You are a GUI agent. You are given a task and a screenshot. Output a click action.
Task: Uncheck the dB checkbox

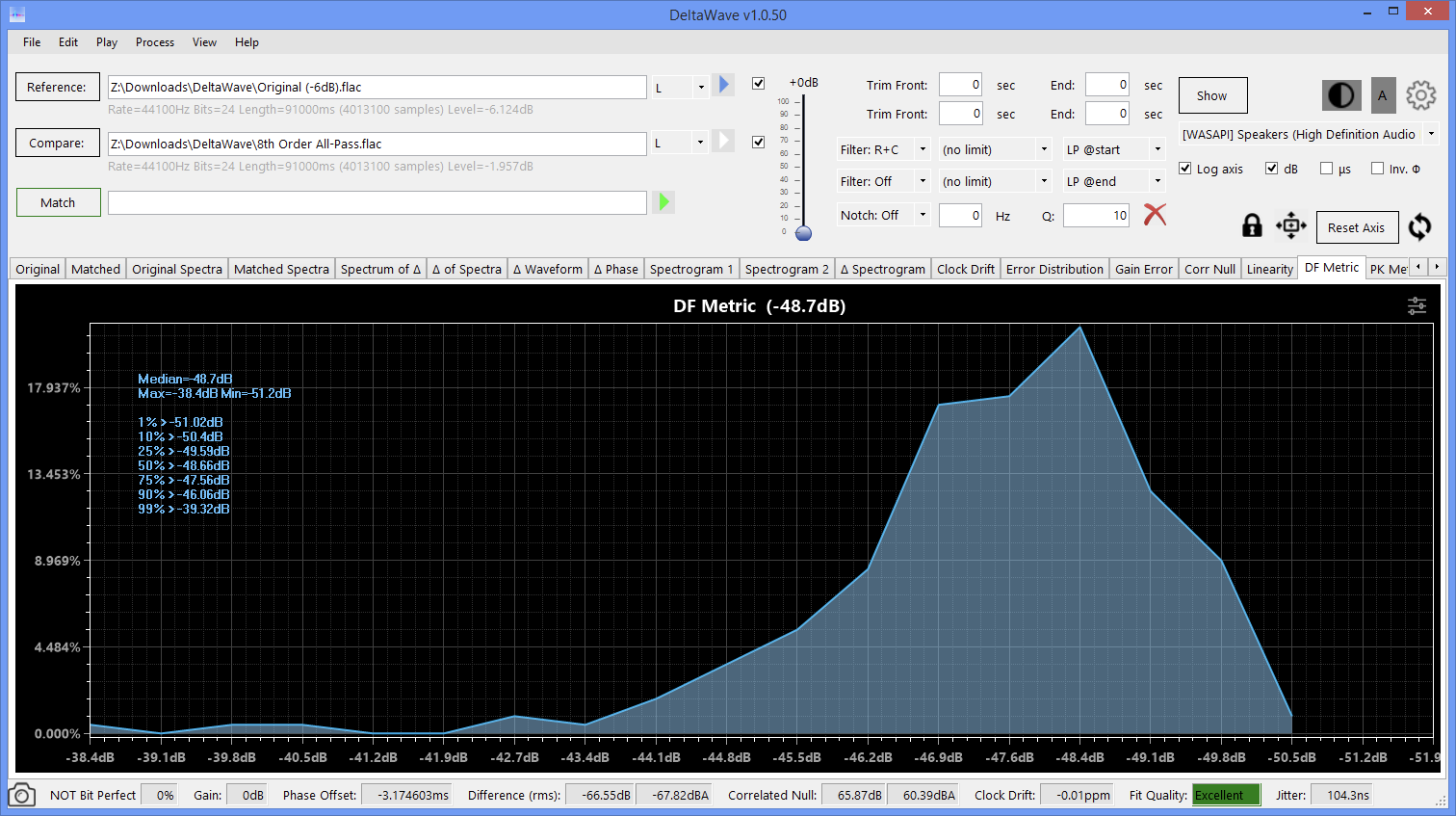tap(1272, 169)
